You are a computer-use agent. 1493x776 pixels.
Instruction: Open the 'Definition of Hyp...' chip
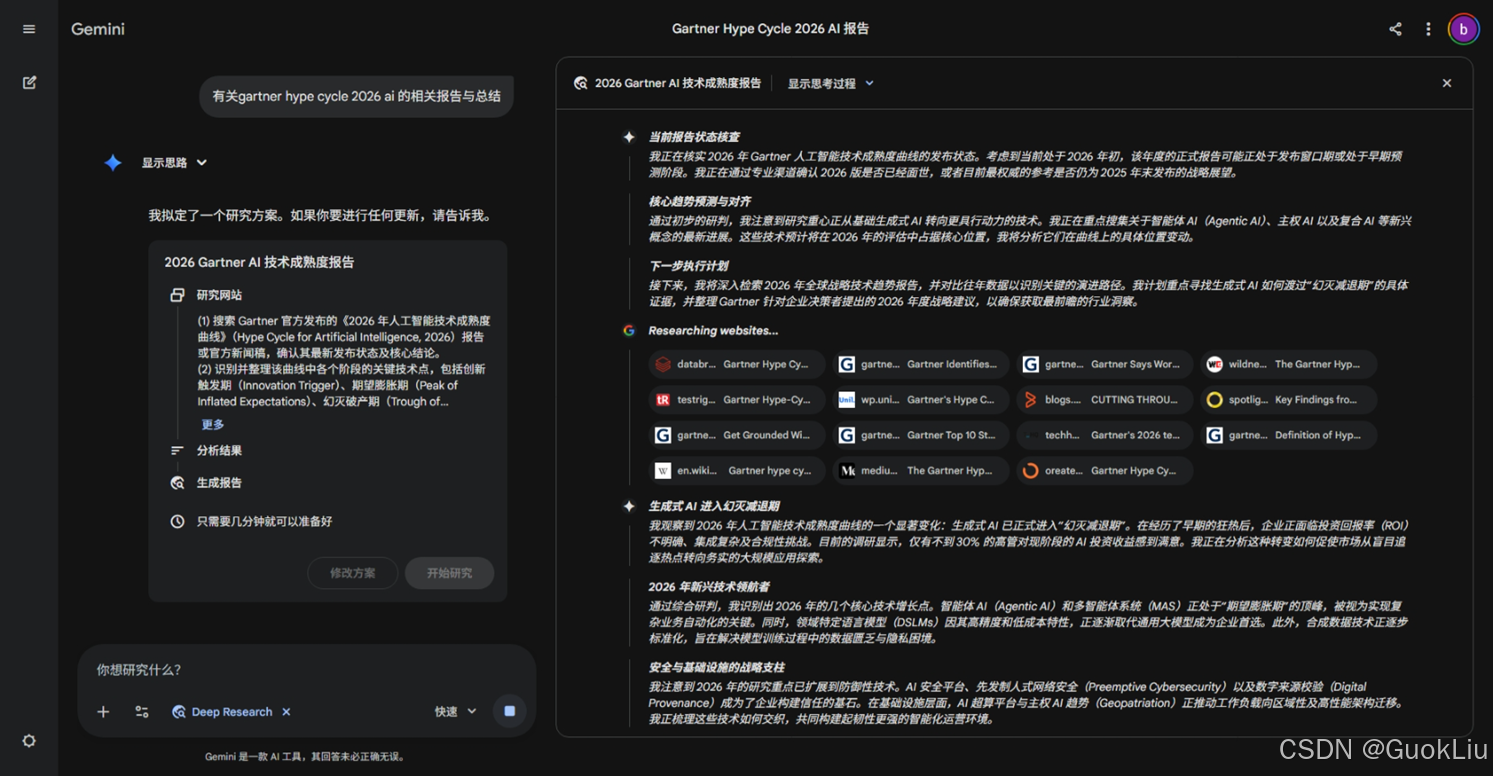[1288, 435]
